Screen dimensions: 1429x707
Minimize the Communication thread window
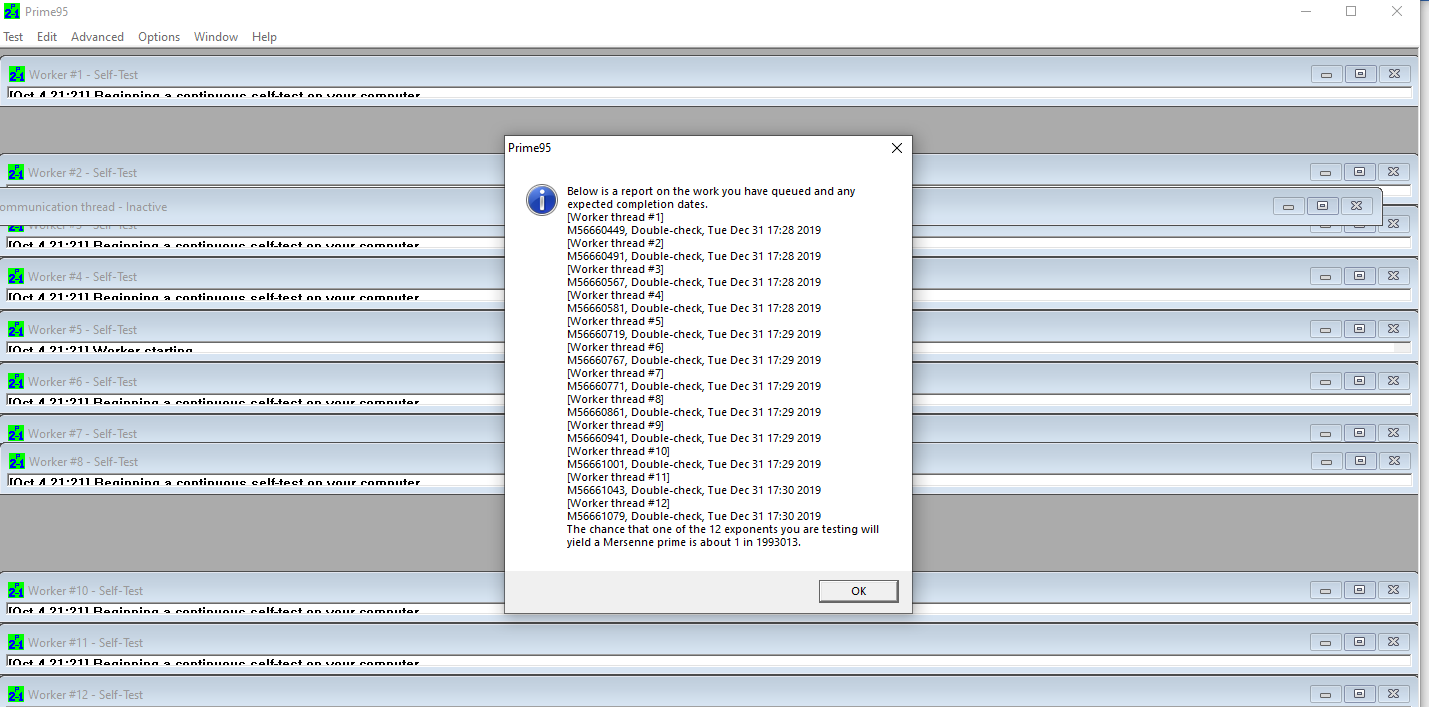(x=1288, y=206)
